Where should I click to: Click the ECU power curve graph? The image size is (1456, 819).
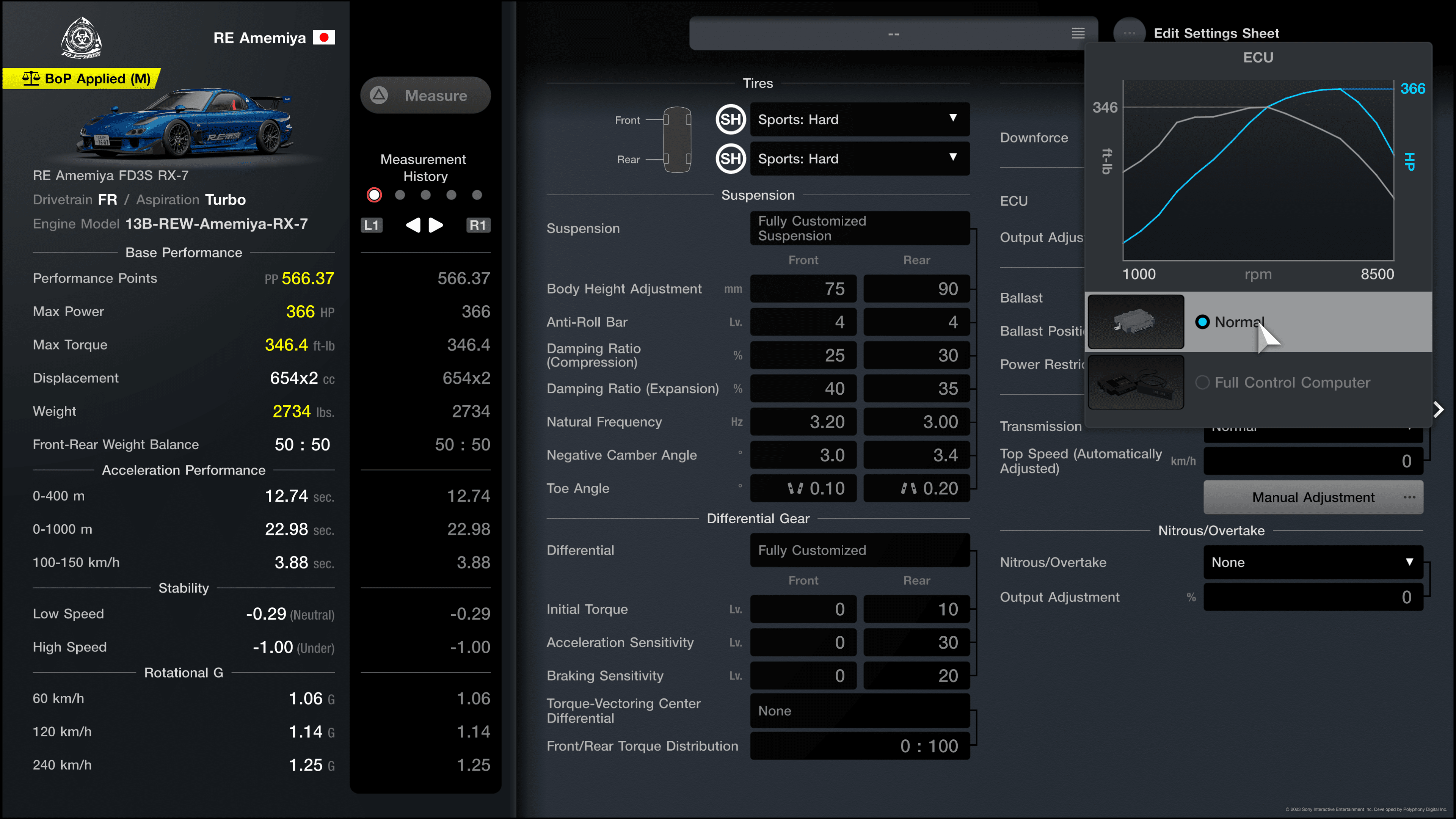1258,171
